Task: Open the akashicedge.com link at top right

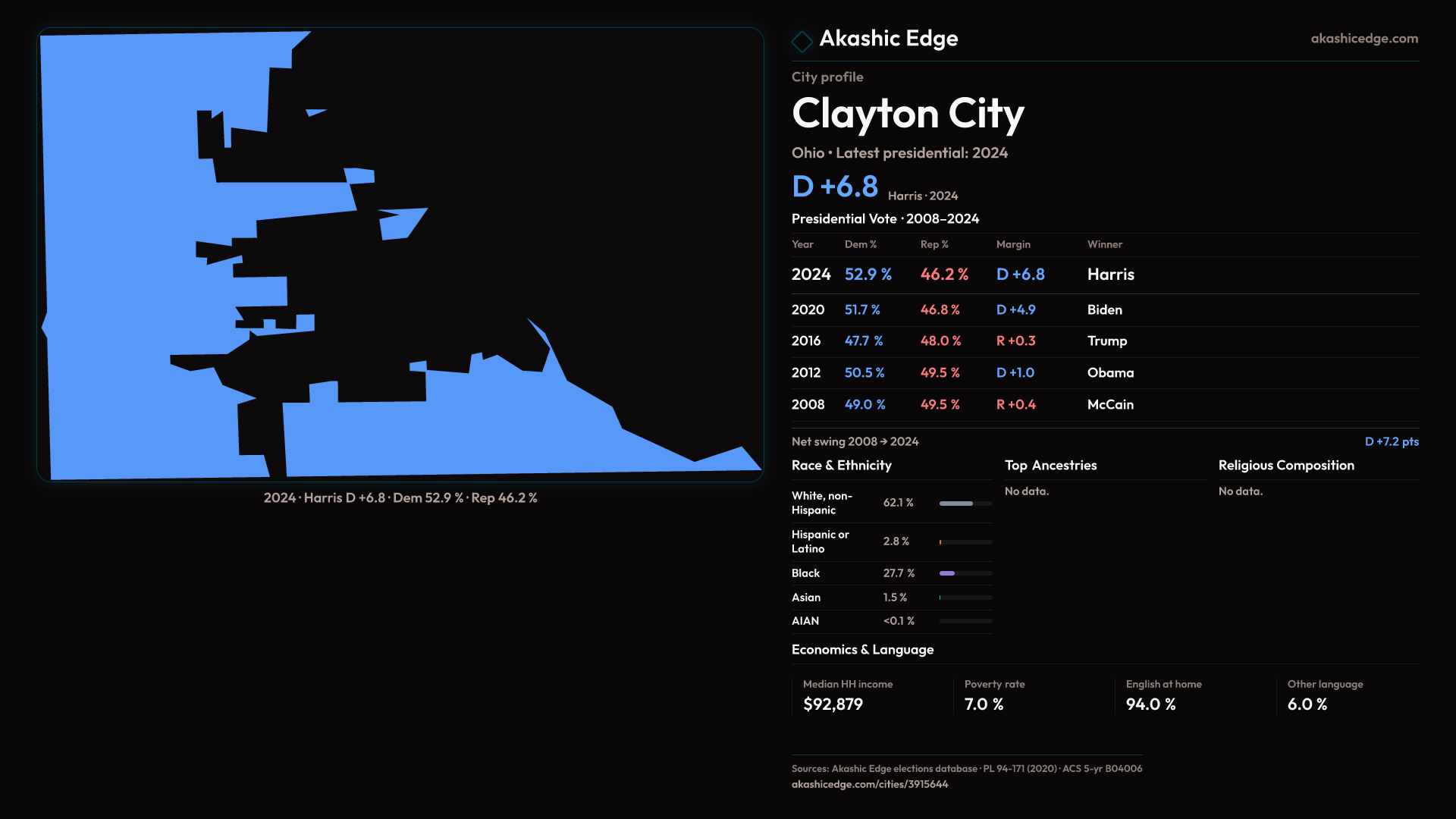Action: tap(1363, 39)
